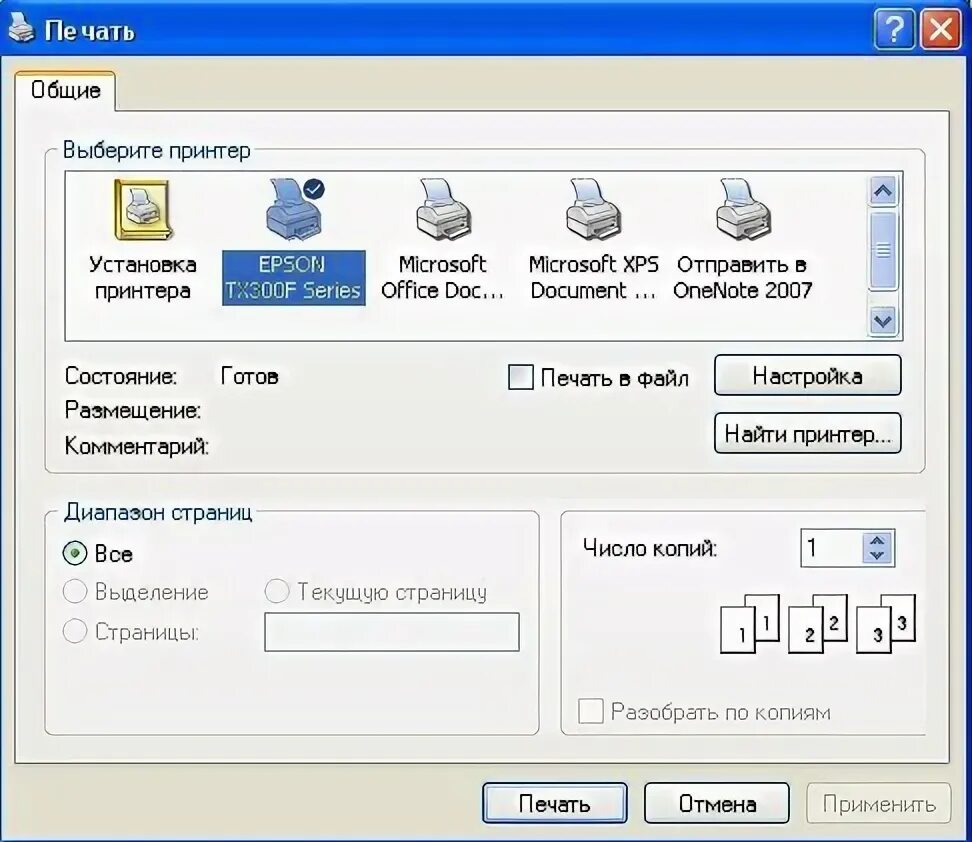Open the Общие tab

tap(65, 91)
